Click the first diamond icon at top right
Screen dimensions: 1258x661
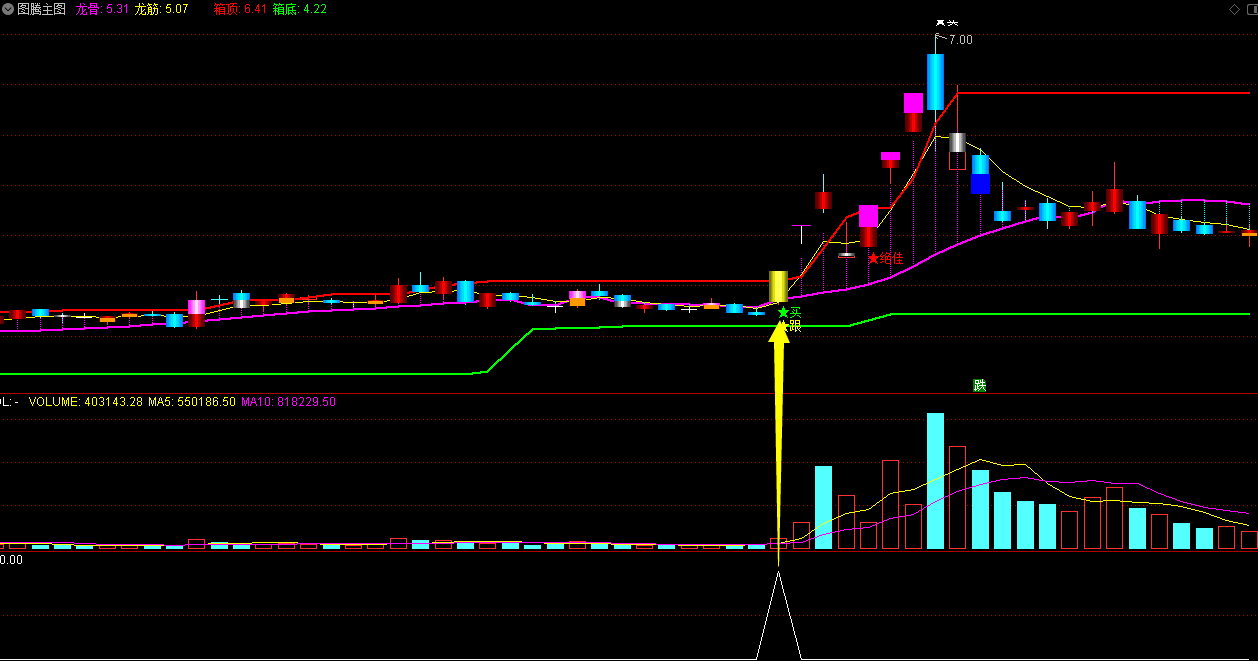tap(1234, 9)
